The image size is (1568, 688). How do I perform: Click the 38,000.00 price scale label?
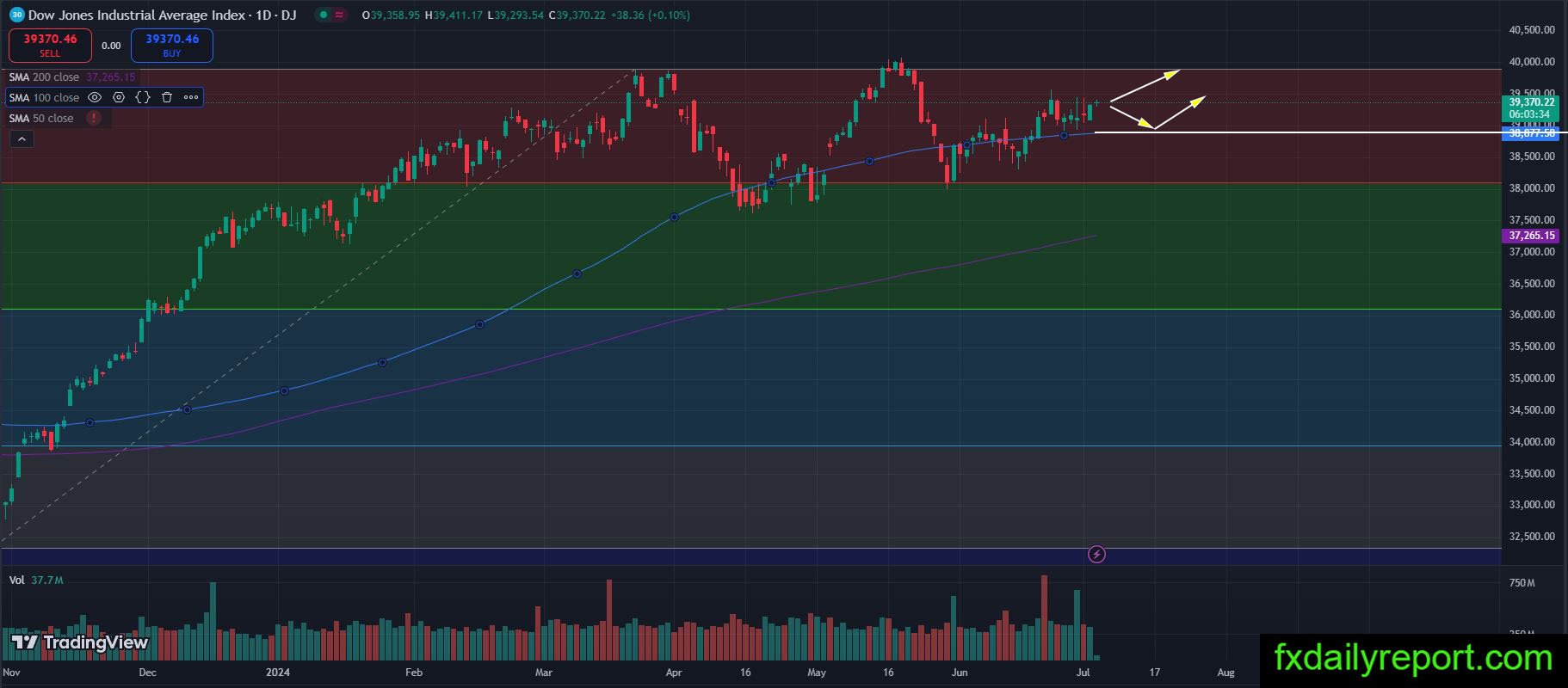1532,187
